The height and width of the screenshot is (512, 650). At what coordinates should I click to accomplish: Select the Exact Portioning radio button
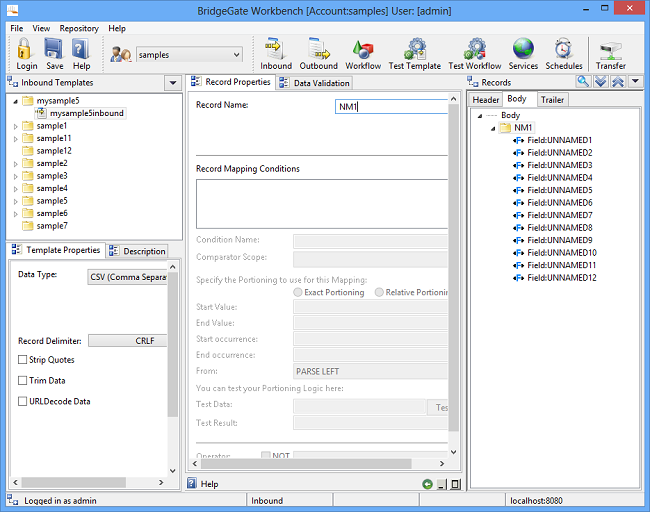298,292
